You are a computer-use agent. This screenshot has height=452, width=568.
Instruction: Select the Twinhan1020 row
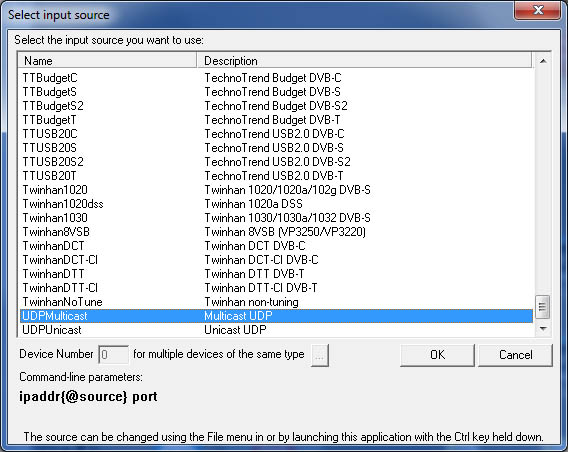(276, 190)
